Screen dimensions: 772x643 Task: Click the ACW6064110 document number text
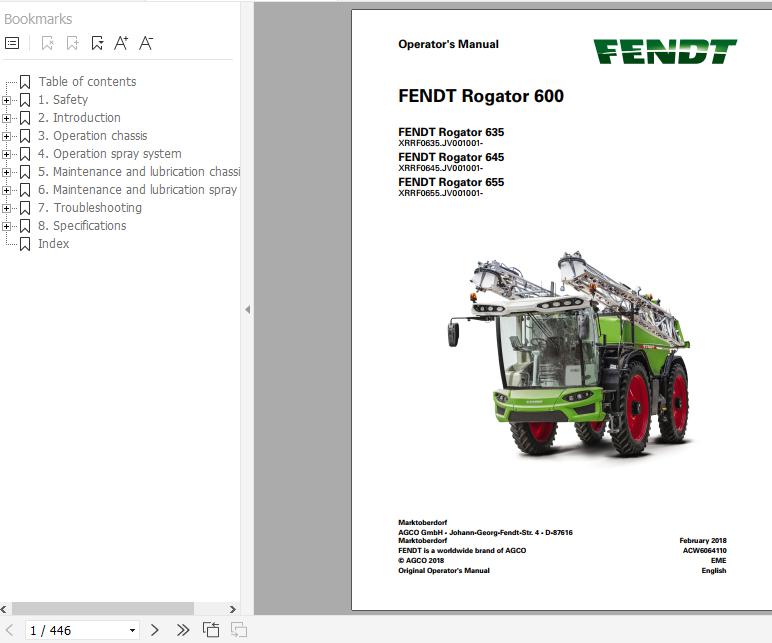click(704, 550)
